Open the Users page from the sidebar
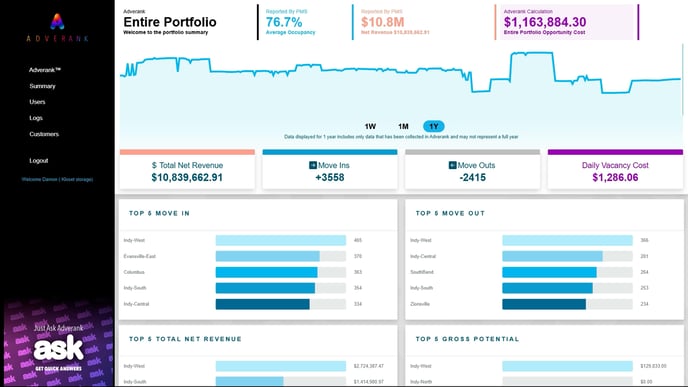The width and height of the screenshot is (688, 387). (x=37, y=102)
